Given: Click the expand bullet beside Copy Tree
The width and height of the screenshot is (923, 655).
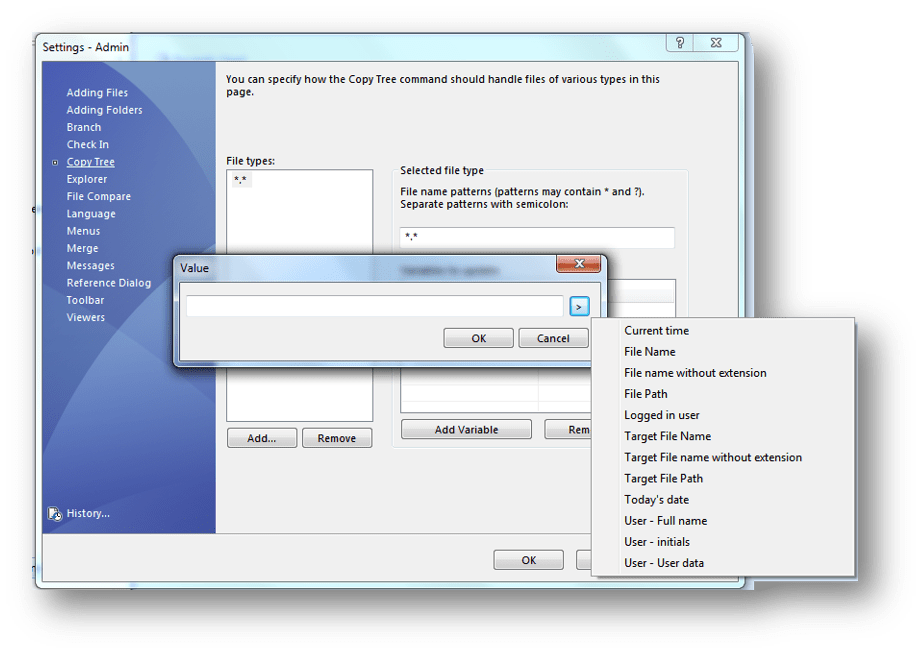Looking at the screenshot, I should 55,162.
